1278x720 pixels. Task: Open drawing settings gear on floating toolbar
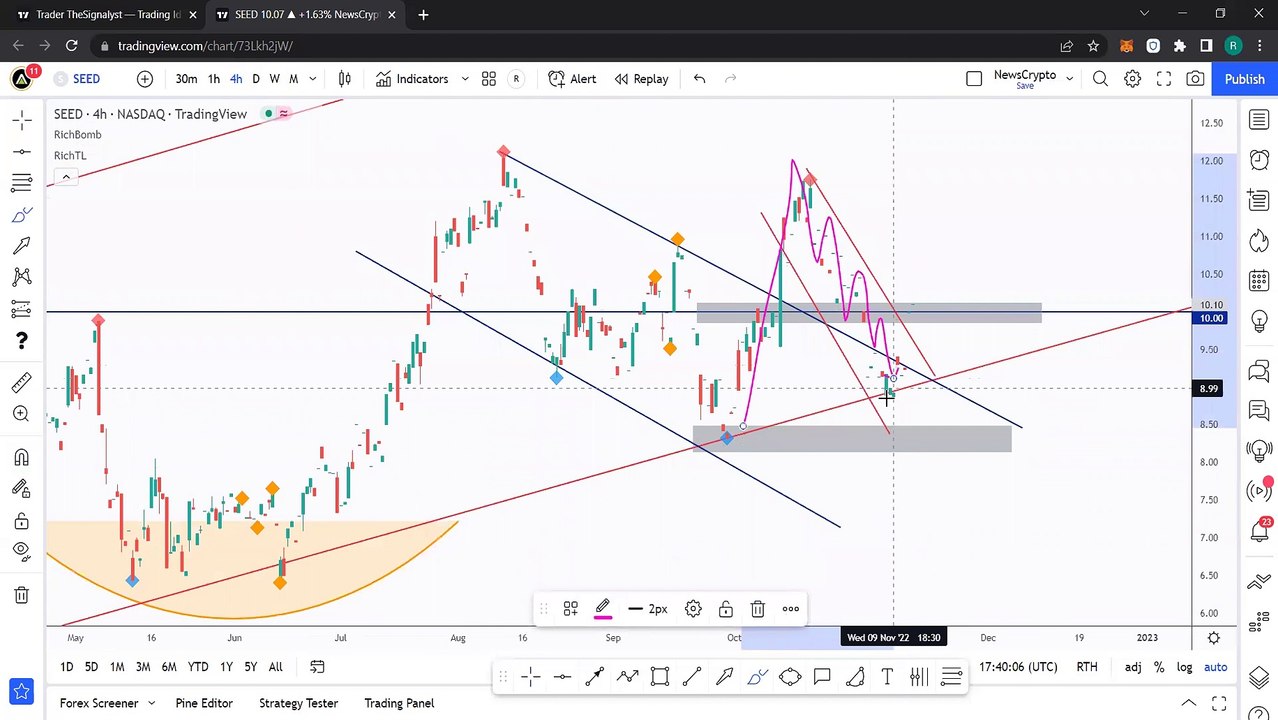[x=693, y=608]
